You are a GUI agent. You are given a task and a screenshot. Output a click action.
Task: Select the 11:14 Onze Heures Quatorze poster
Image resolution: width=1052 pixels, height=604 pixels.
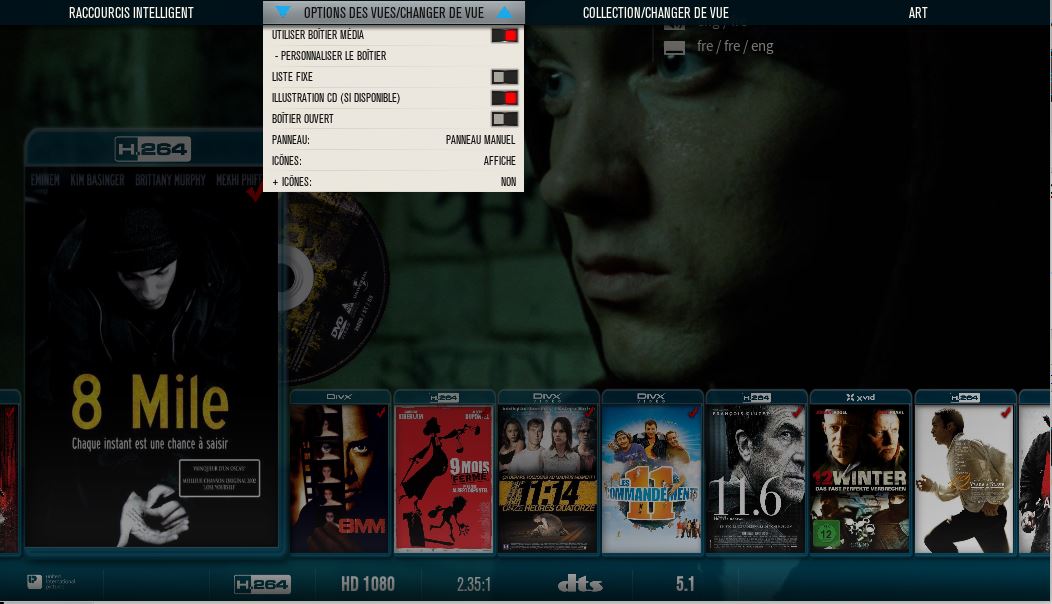[547, 479]
